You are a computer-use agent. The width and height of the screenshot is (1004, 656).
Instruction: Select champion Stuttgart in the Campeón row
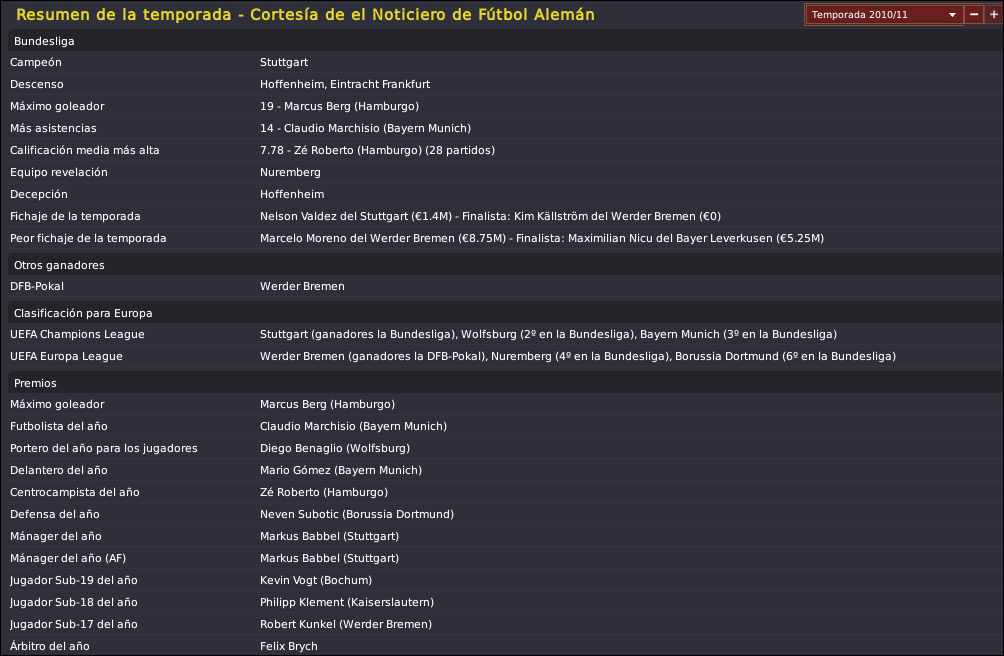pos(284,62)
